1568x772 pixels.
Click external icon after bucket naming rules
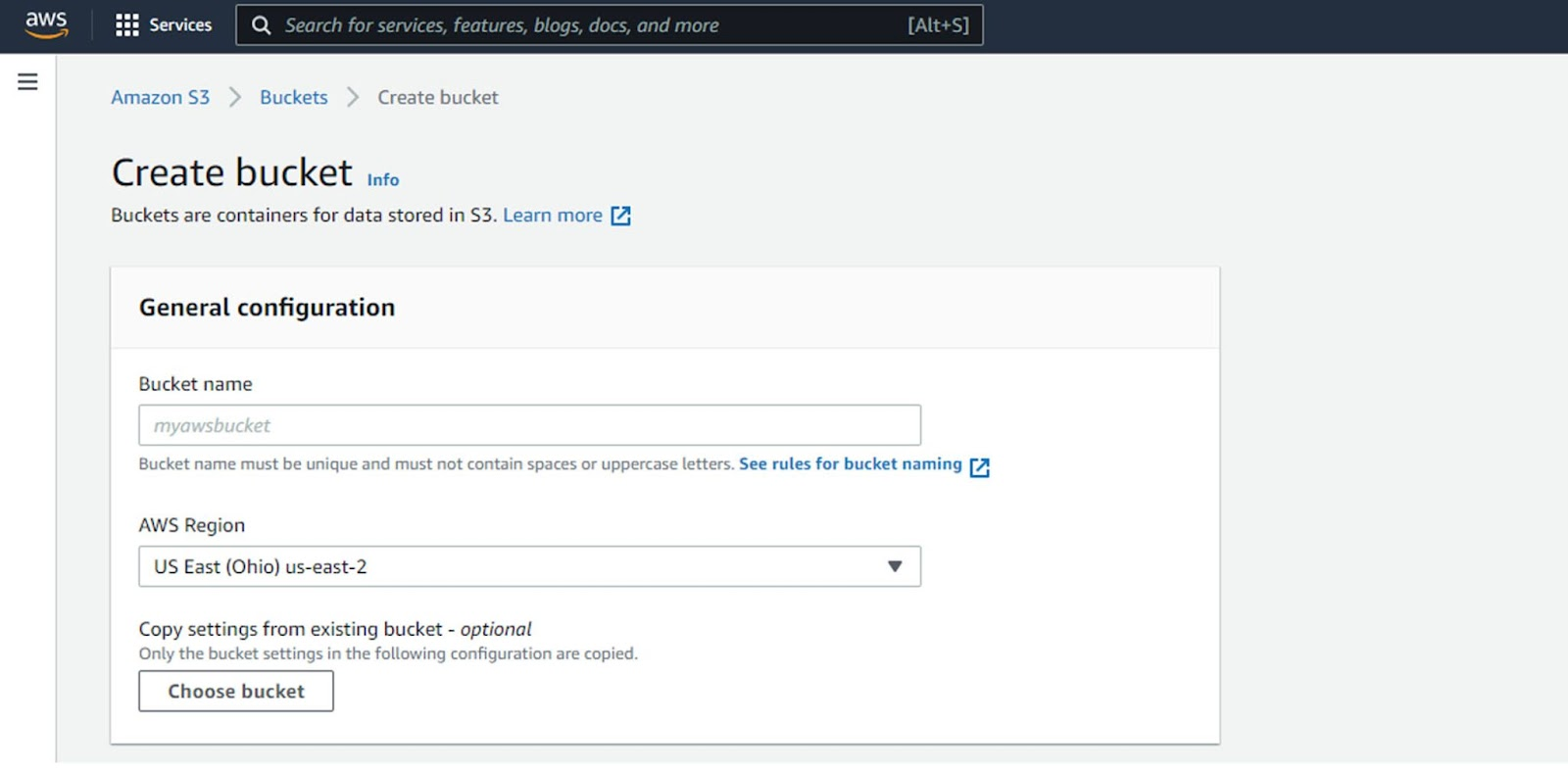click(979, 467)
